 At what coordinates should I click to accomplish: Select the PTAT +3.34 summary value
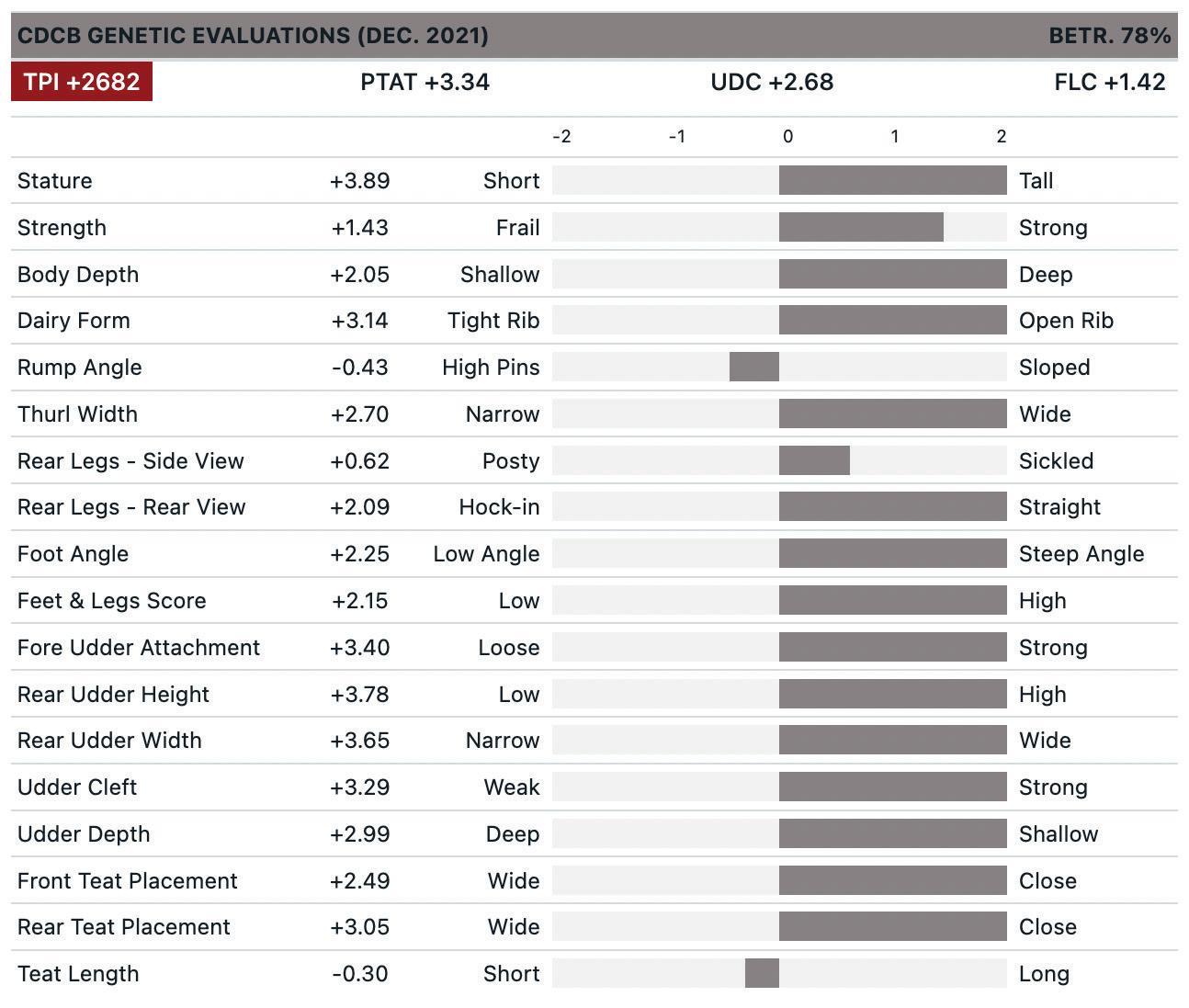click(425, 82)
